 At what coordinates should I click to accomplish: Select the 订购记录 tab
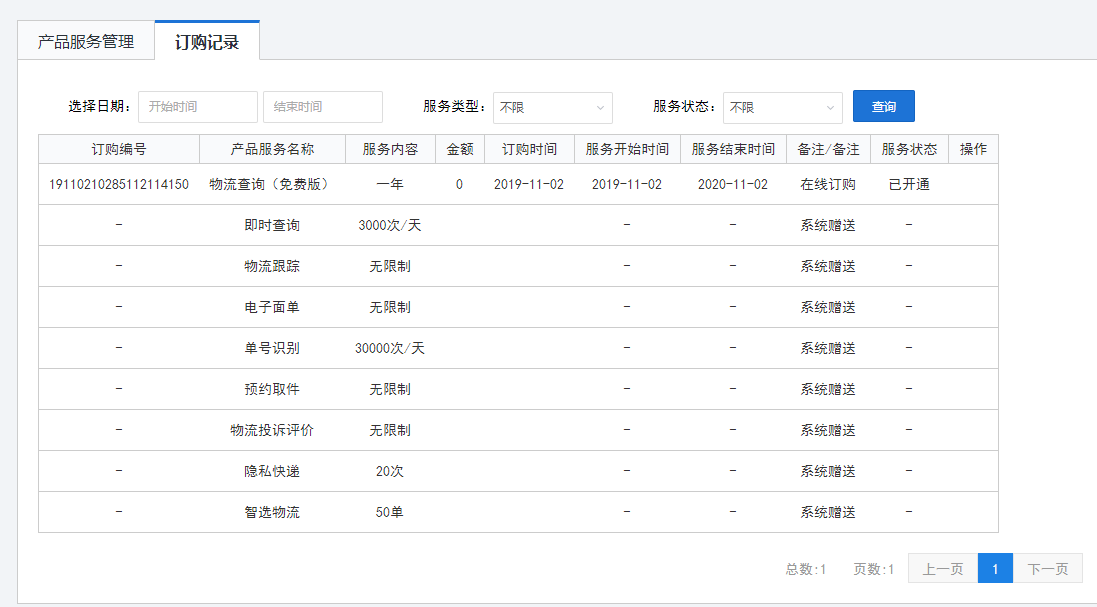pos(207,42)
